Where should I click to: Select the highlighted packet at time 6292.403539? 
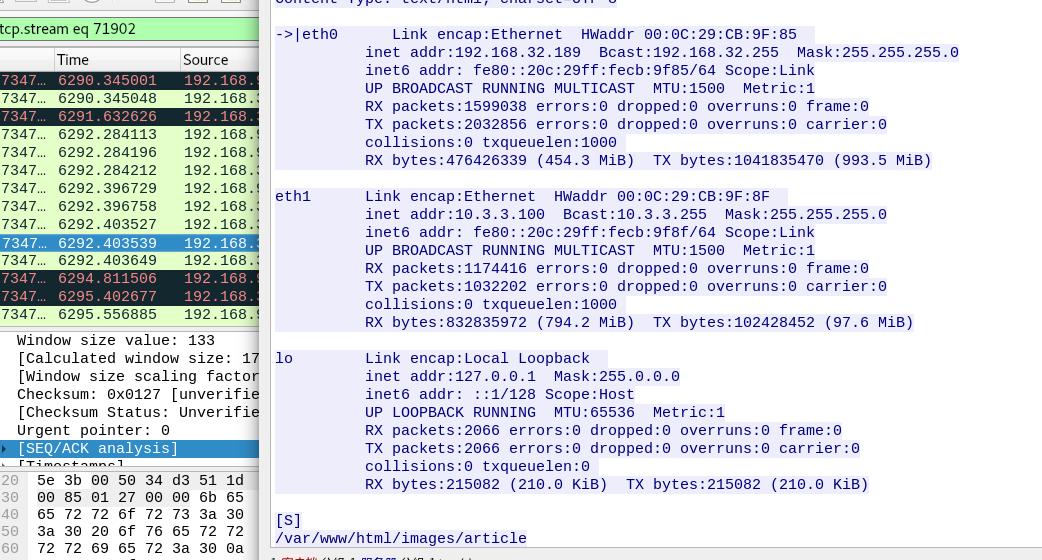click(x=107, y=243)
